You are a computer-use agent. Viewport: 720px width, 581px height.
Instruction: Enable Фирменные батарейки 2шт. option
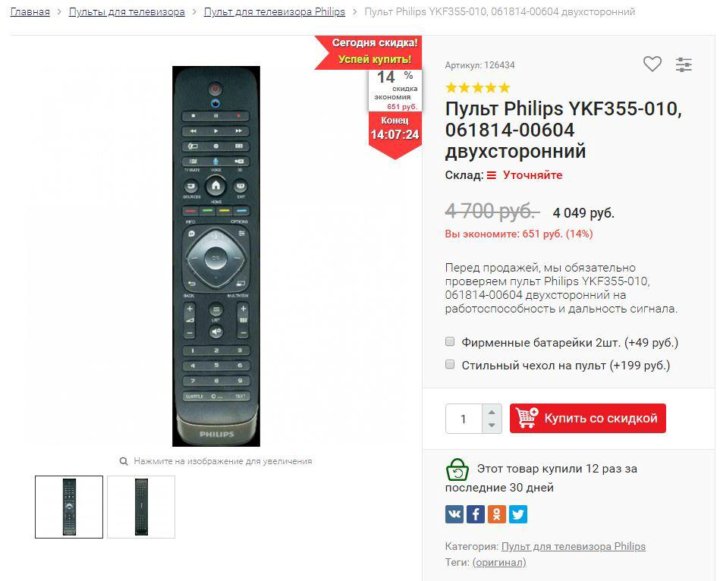(x=450, y=341)
